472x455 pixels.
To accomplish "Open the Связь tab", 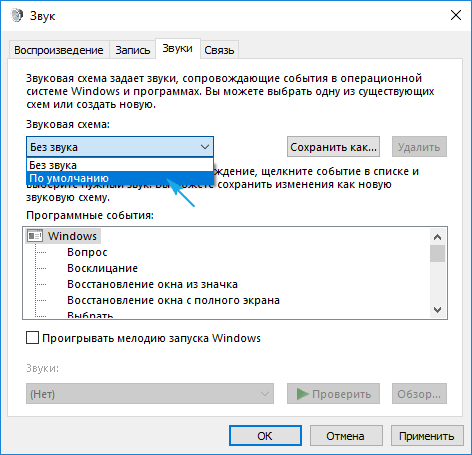I will coord(219,50).
